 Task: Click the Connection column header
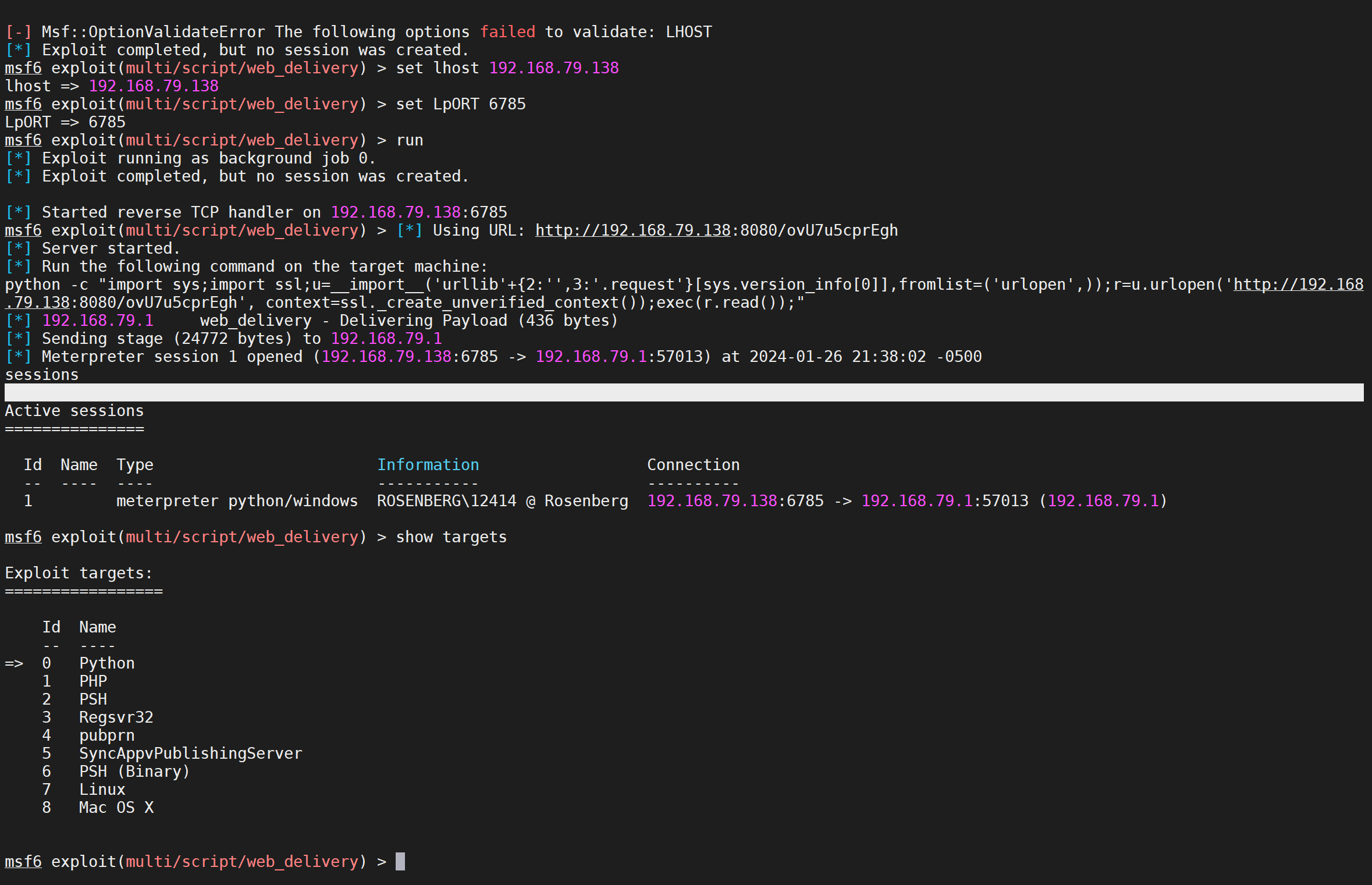click(693, 465)
